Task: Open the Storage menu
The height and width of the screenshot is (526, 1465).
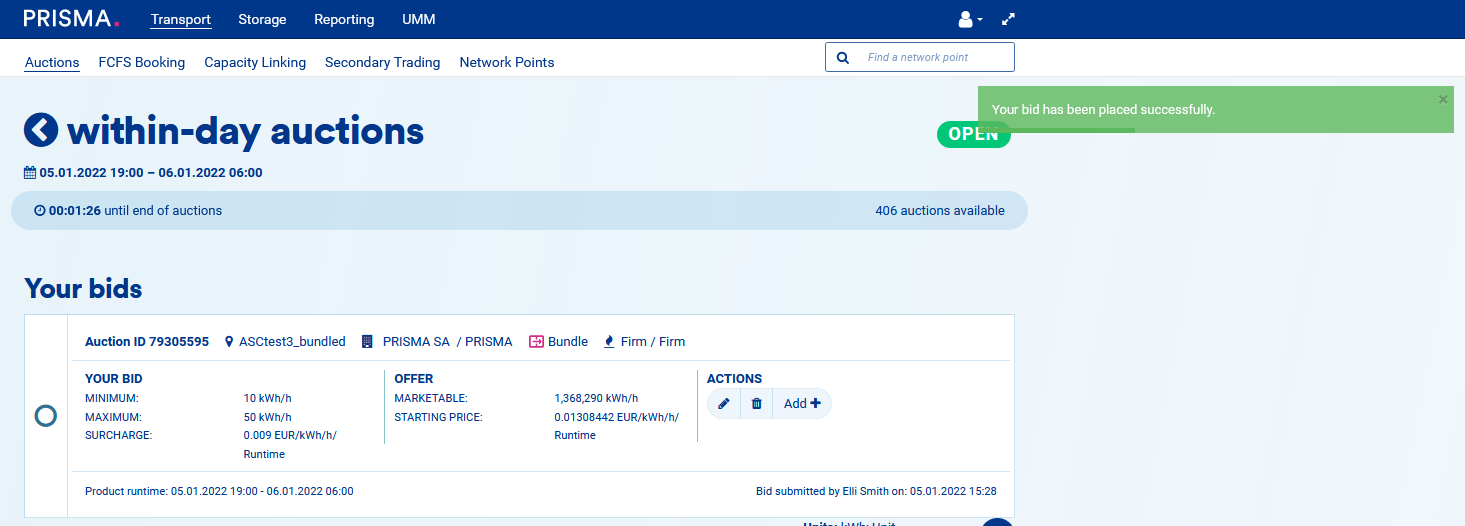Action: [x=262, y=19]
